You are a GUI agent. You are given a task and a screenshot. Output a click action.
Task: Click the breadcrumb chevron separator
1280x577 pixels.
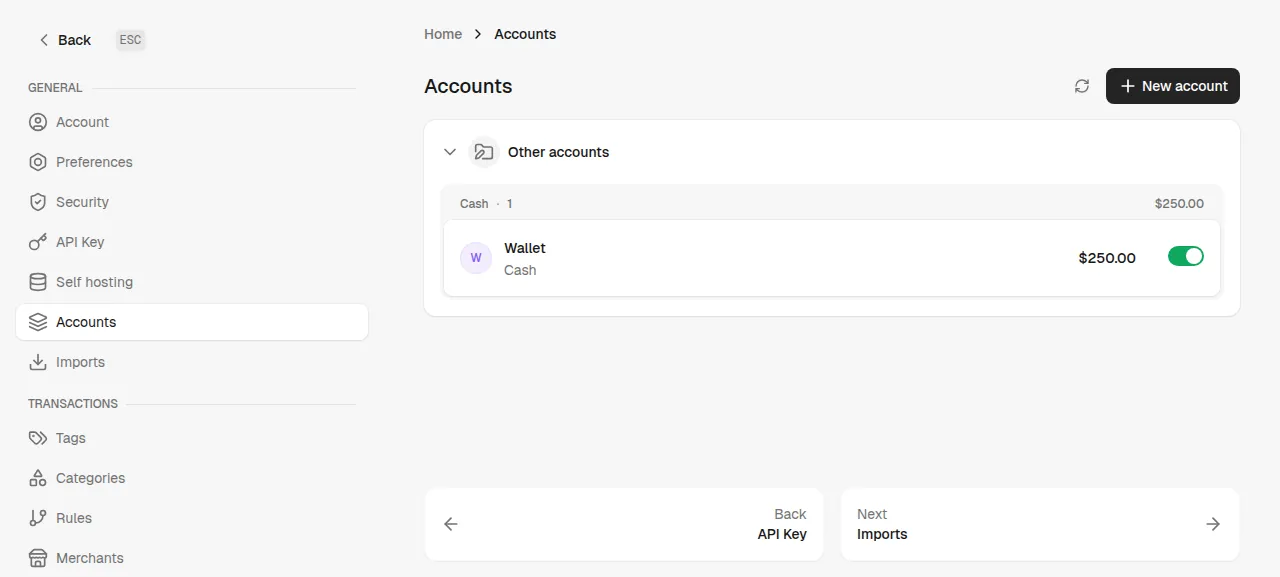(x=478, y=34)
